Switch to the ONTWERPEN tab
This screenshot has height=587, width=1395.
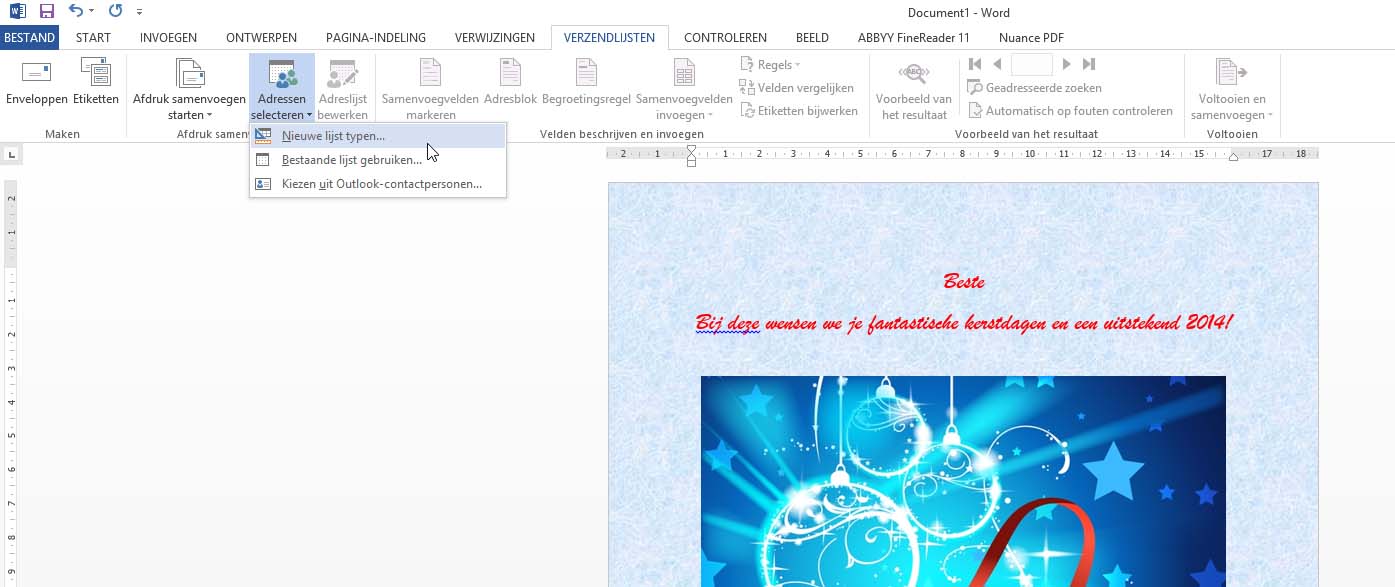tap(261, 38)
